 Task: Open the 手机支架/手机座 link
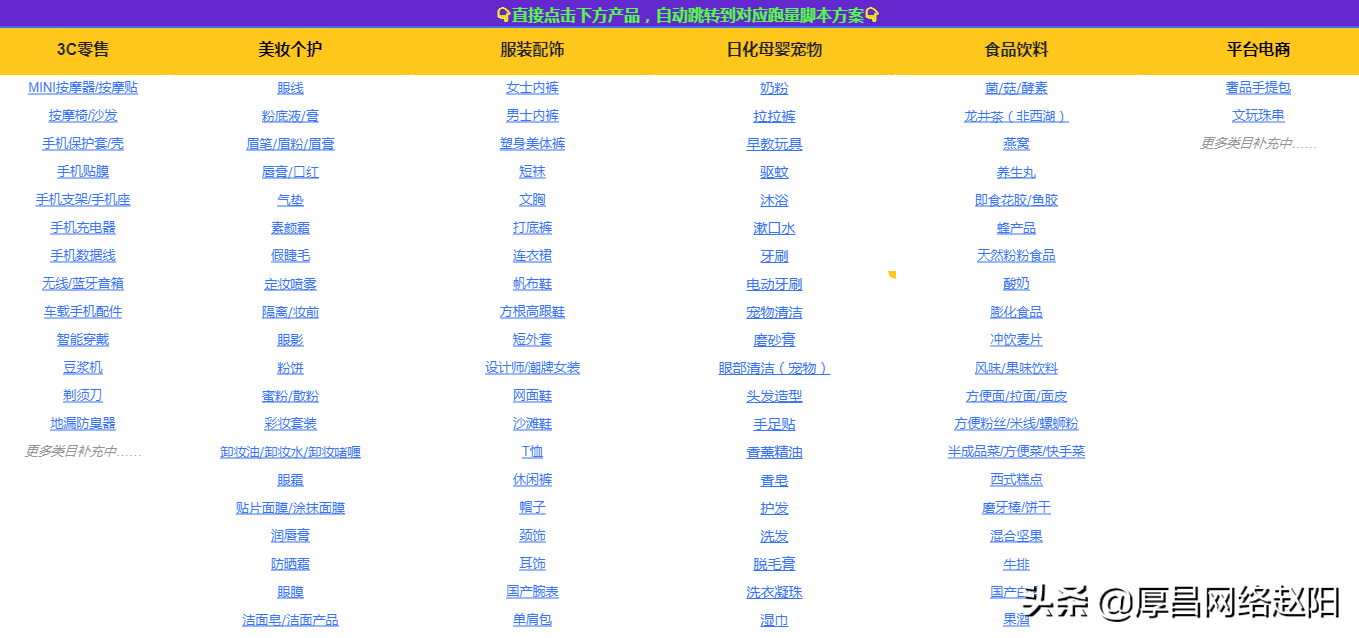click(x=83, y=200)
